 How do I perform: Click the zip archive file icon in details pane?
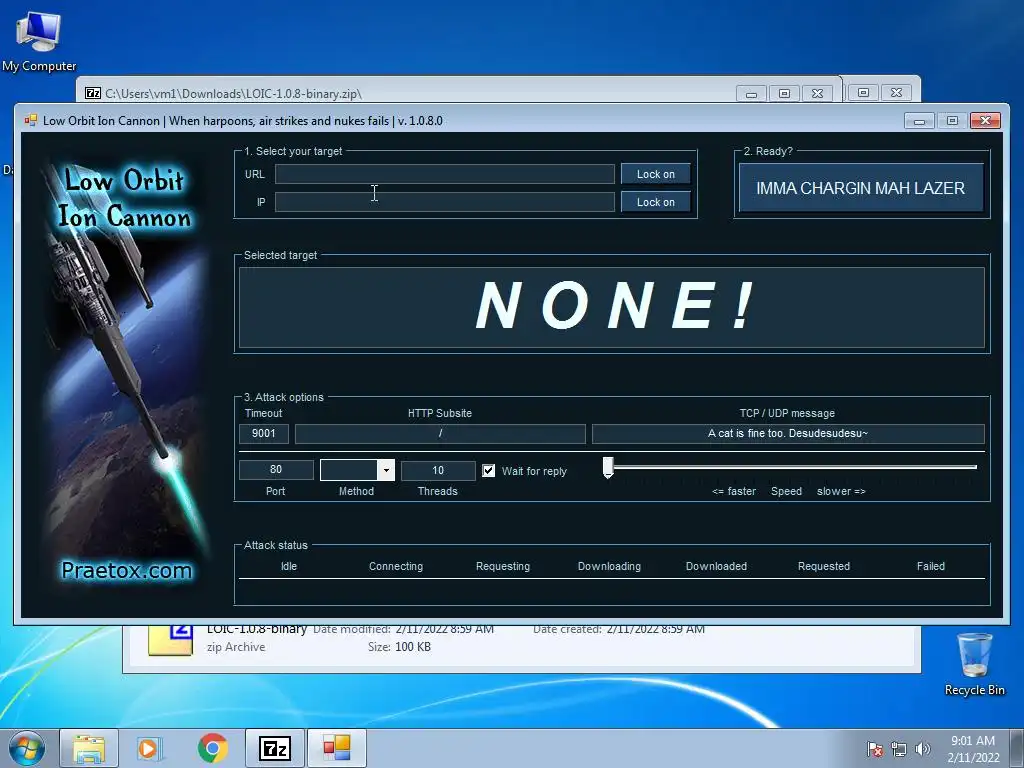tap(171, 640)
